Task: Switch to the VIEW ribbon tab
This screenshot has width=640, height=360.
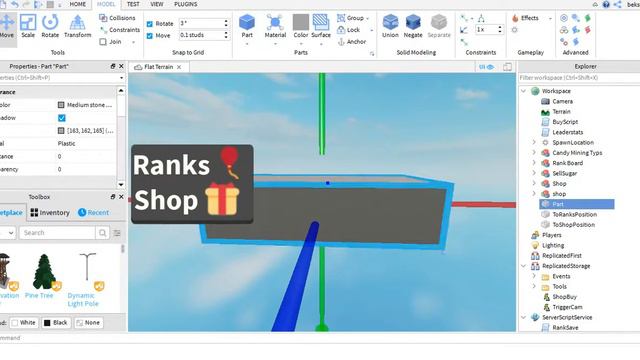Action: [157, 4]
